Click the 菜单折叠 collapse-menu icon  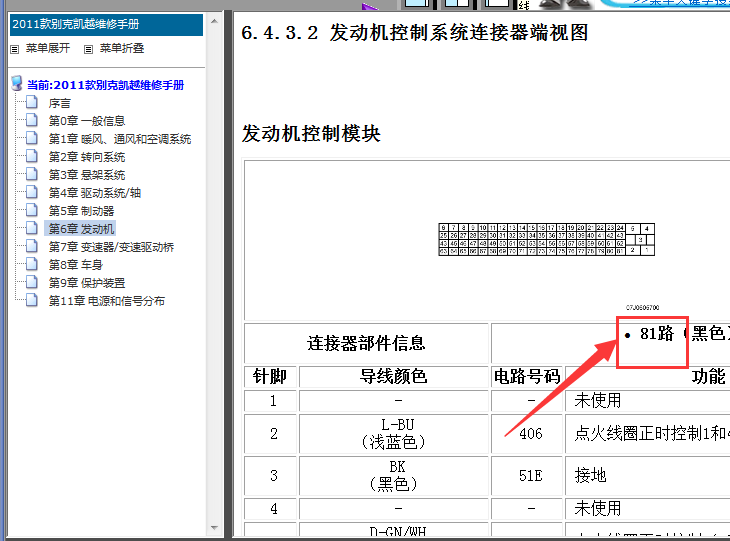[88, 49]
